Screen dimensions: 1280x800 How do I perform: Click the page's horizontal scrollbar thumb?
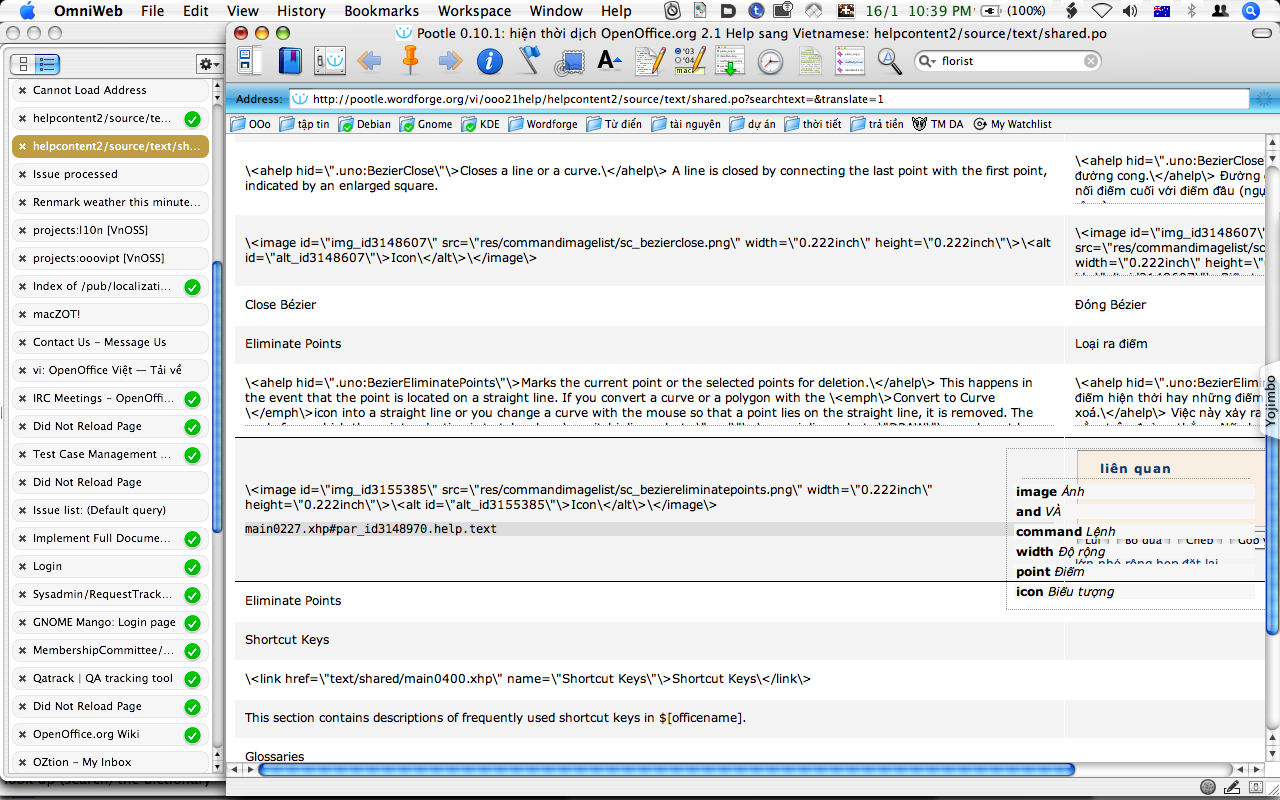point(666,770)
